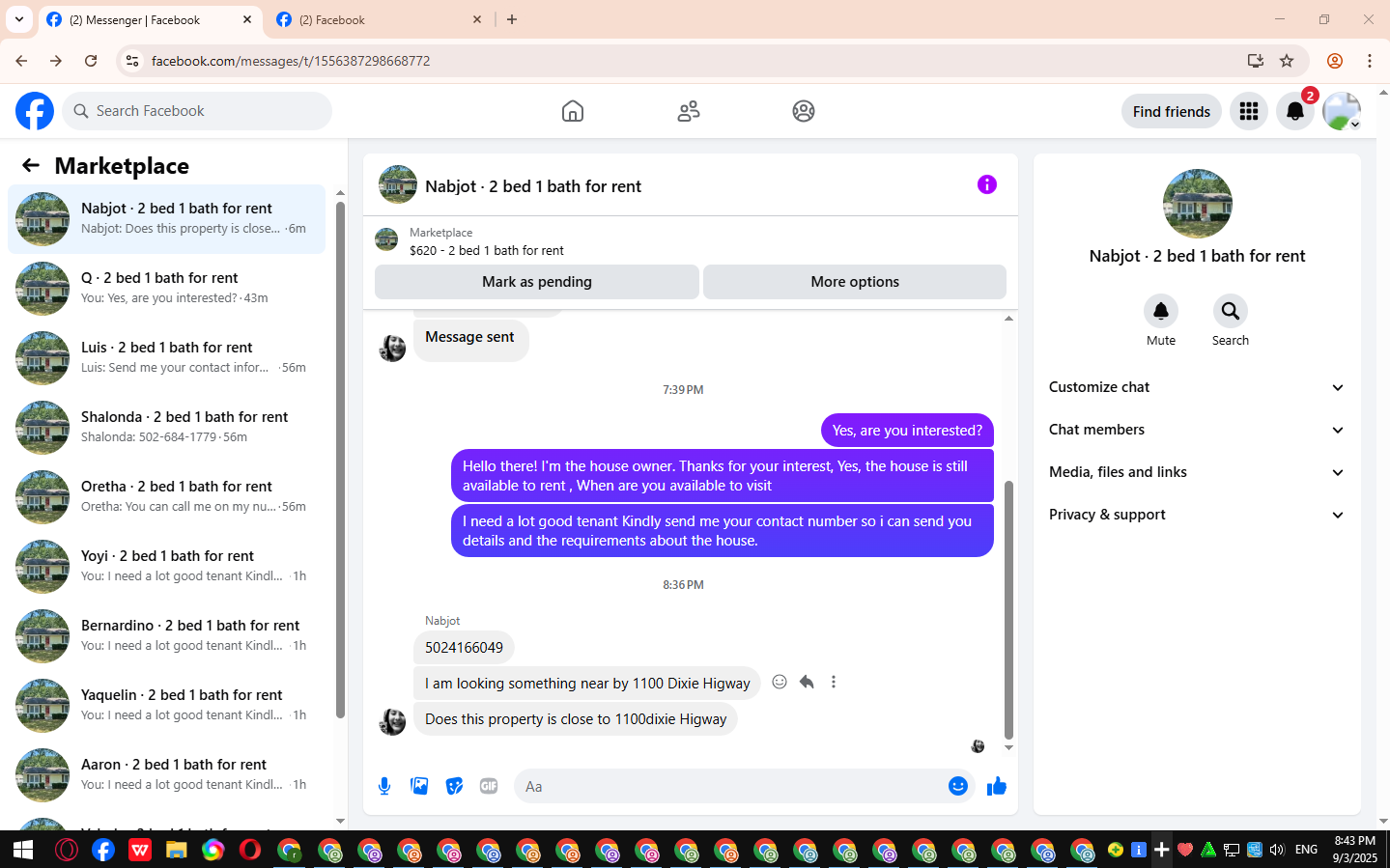Click the Find friends button

1172,111
